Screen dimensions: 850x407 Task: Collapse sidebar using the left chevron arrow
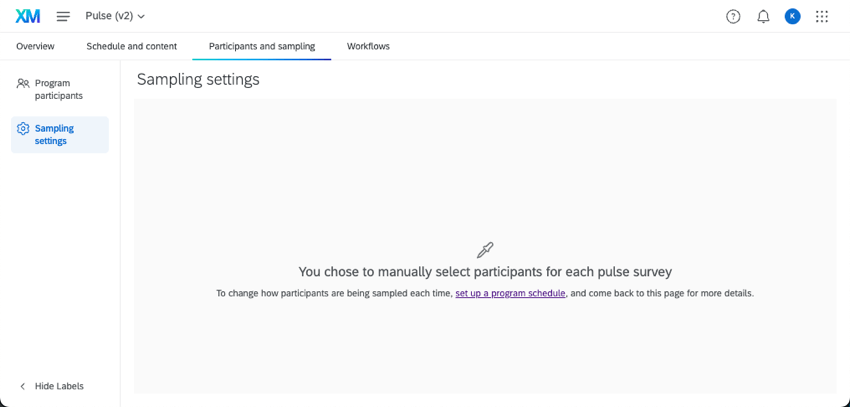(x=23, y=386)
